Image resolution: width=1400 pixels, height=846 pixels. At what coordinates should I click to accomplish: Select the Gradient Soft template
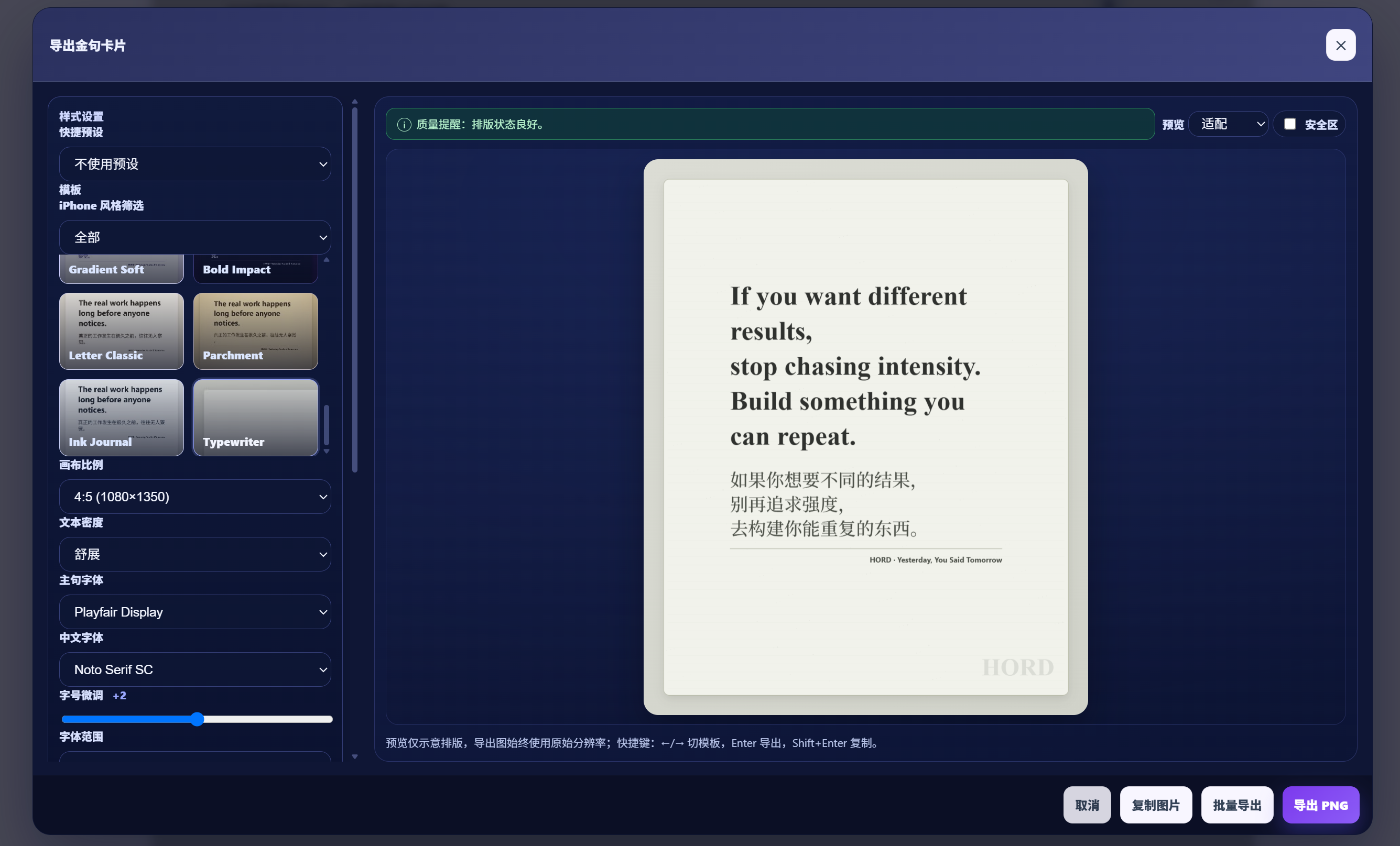tap(121, 268)
